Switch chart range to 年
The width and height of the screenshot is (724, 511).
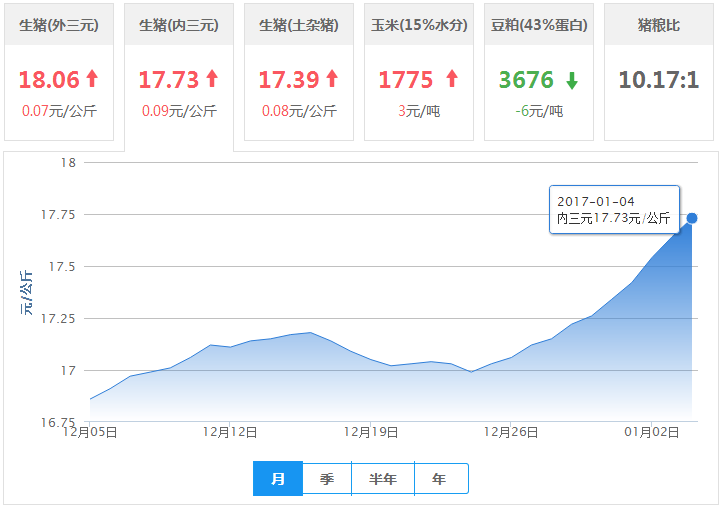[x=441, y=479]
